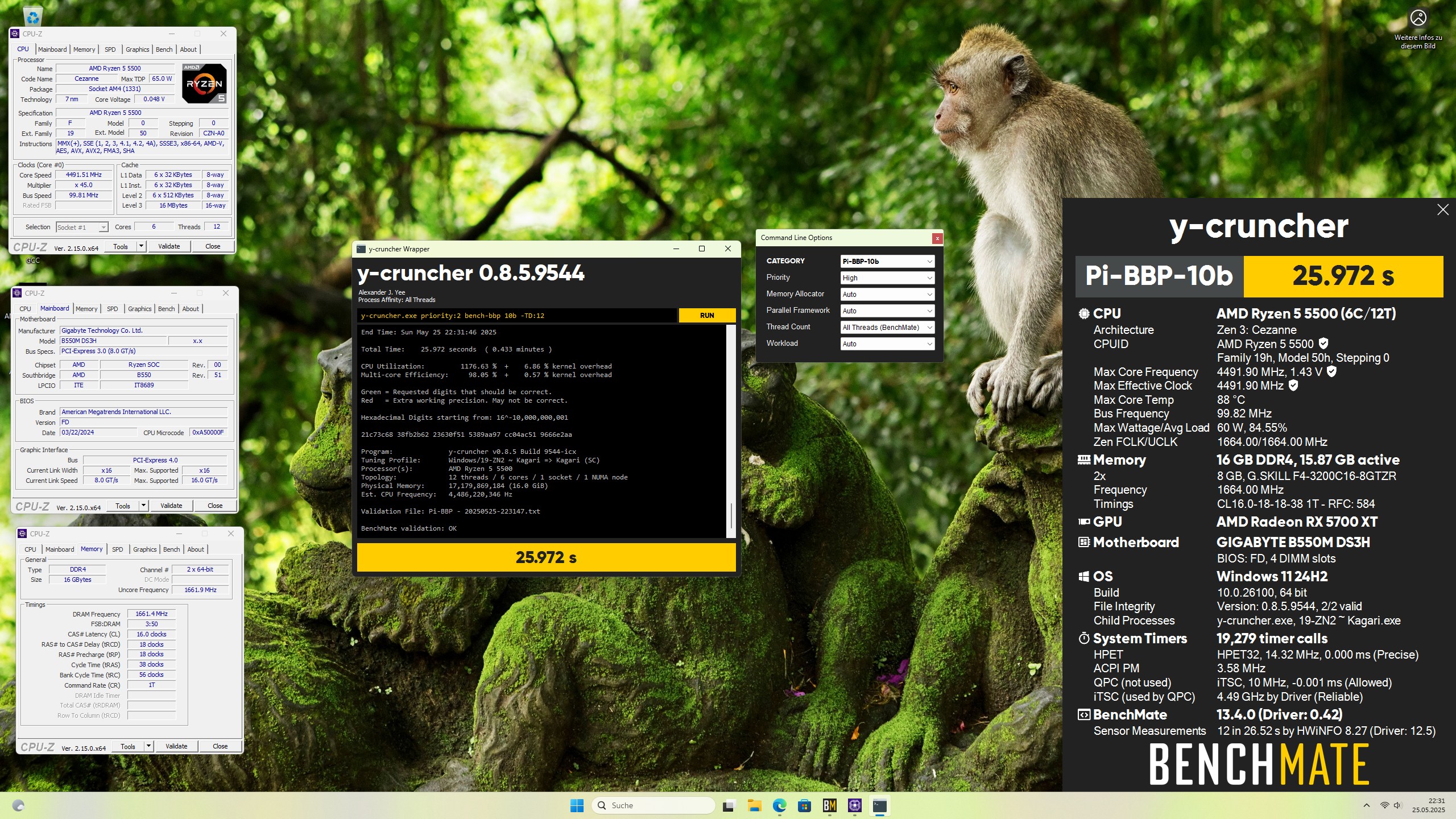Open Microsoft Store from the taskbar
Screen dimensions: 1456x819
point(804,805)
